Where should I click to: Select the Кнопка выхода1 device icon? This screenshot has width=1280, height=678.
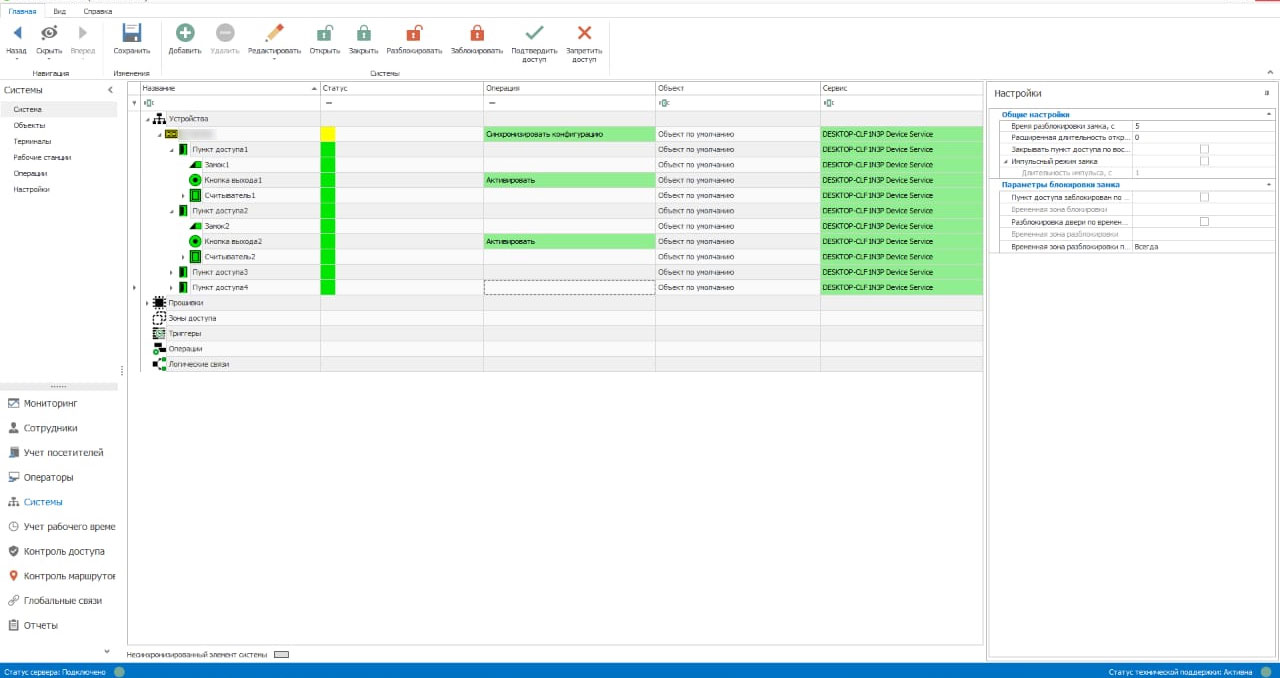(196, 180)
